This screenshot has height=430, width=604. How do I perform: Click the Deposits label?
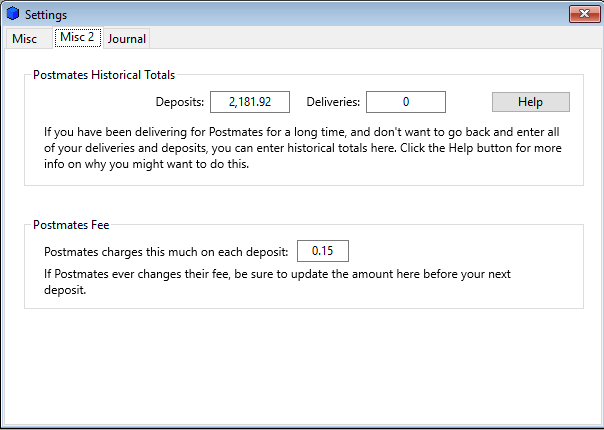pyautogui.click(x=180, y=102)
